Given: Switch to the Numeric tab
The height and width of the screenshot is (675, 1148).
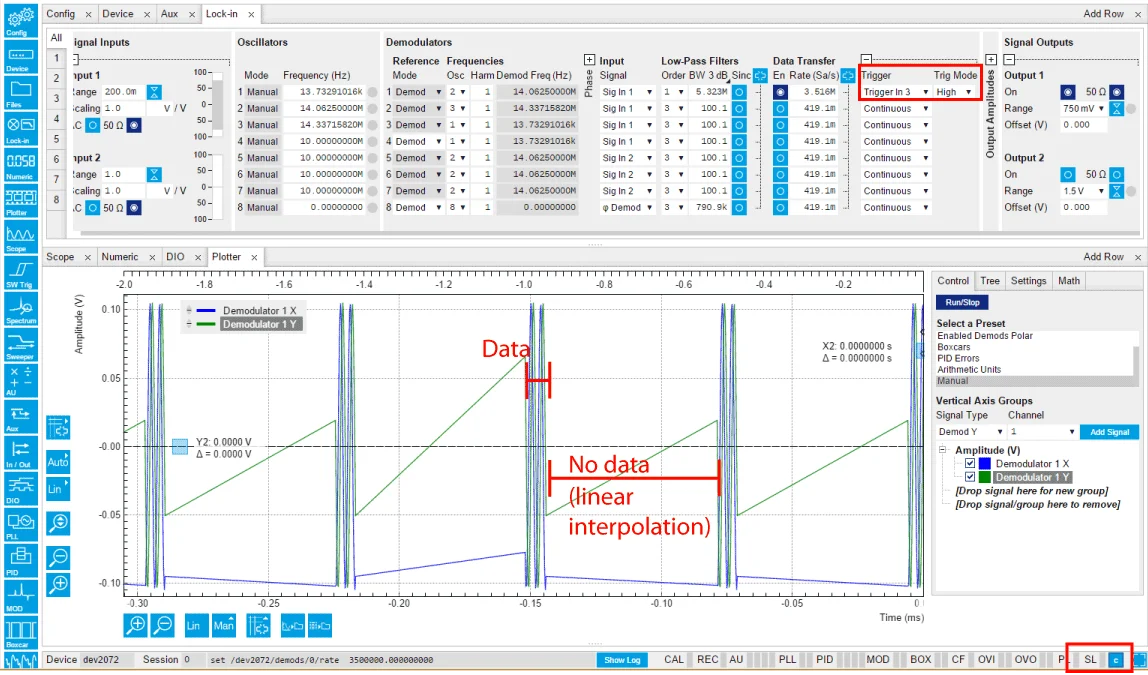Looking at the screenshot, I should 120,257.
